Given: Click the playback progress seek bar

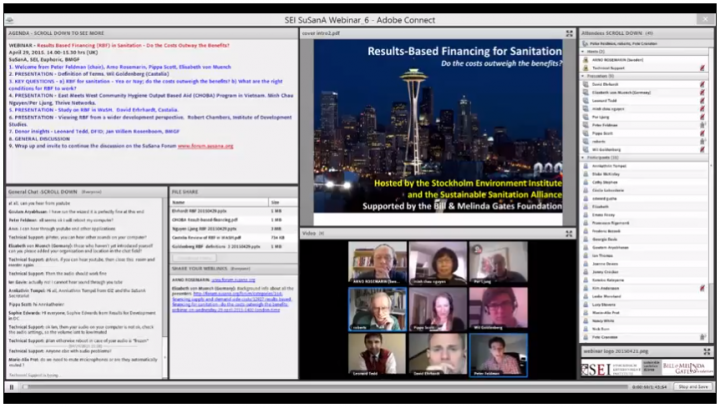Looking at the screenshot, I should 300,386.
